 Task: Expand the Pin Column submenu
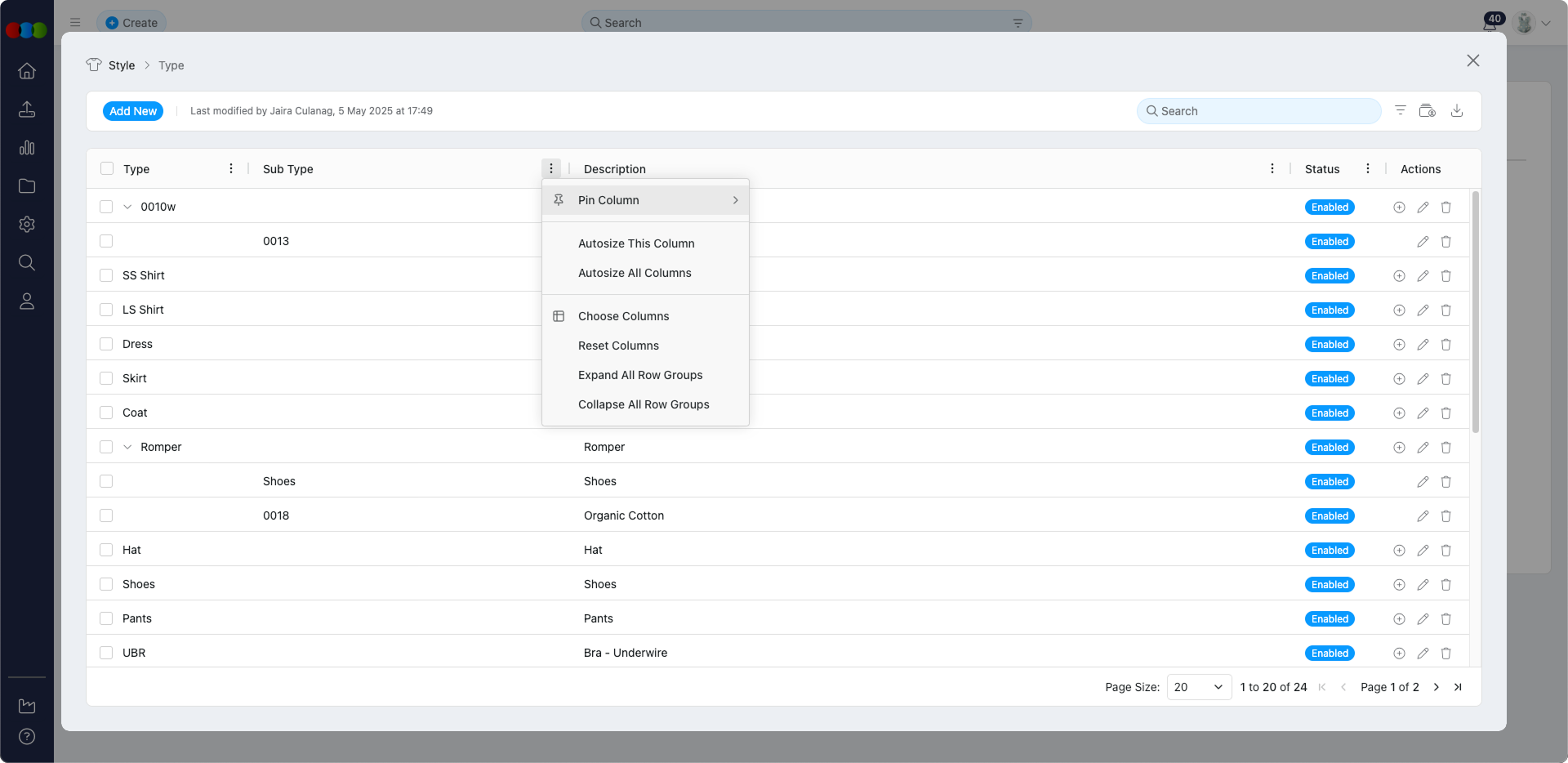click(x=645, y=200)
